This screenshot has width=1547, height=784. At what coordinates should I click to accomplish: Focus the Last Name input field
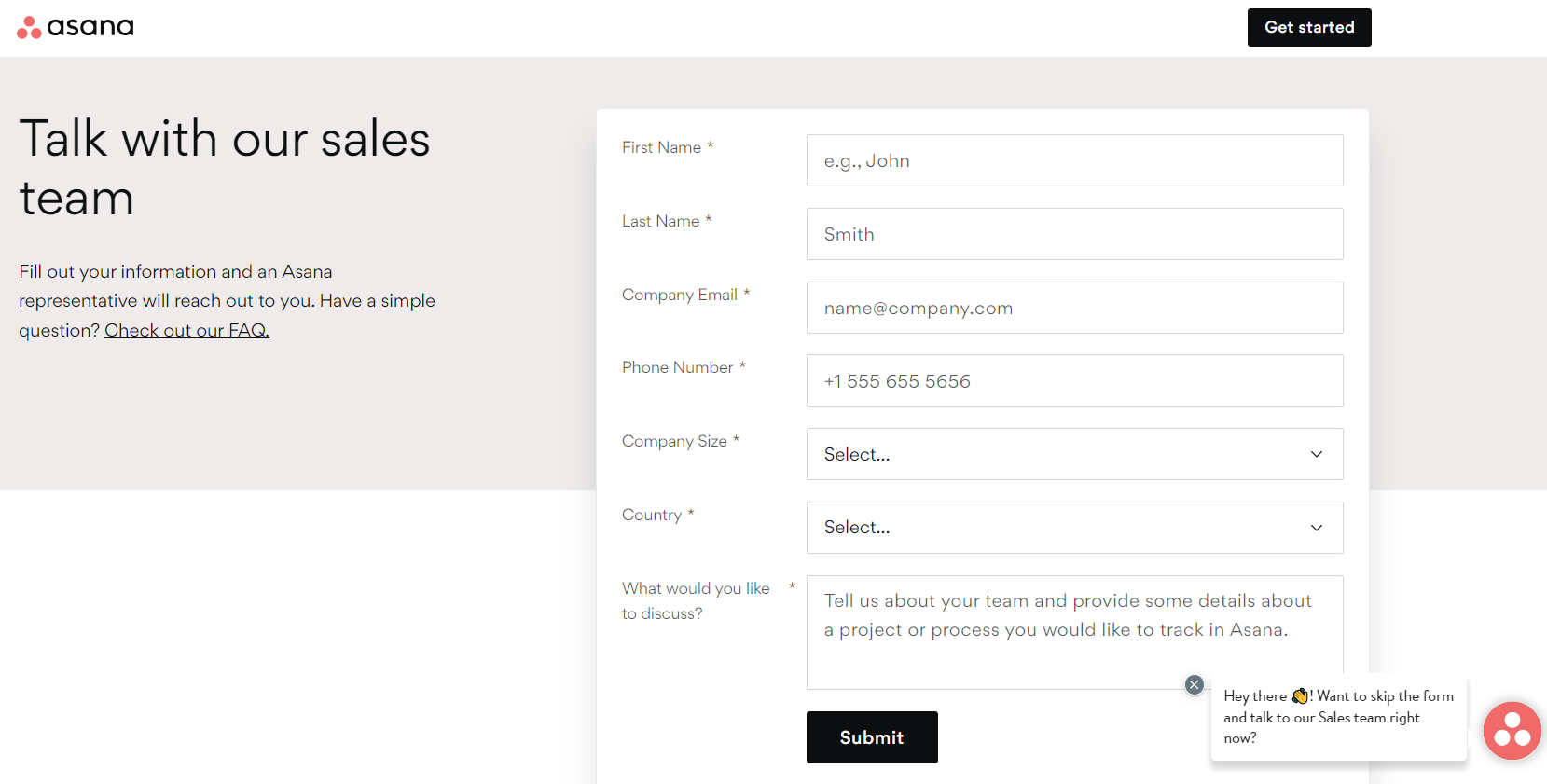[1074, 234]
